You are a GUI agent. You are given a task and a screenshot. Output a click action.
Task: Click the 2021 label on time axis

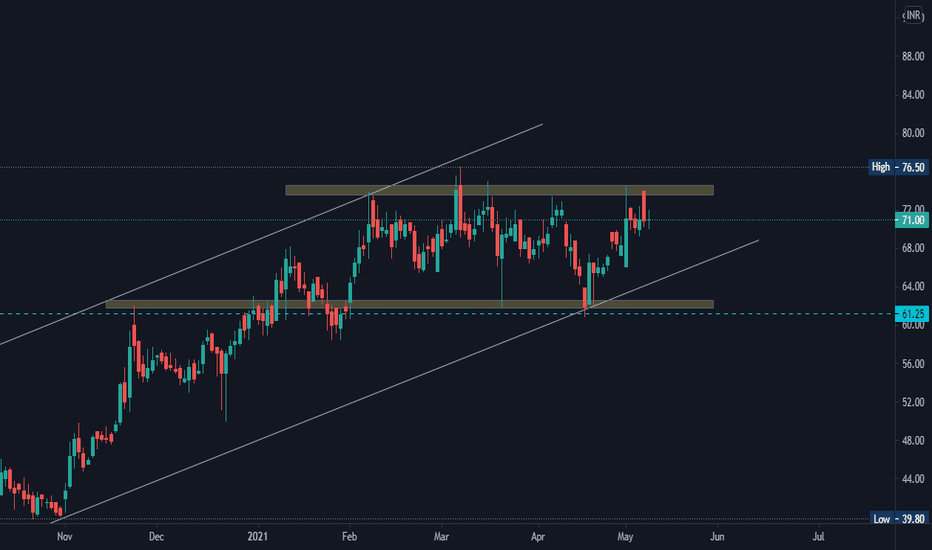tap(257, 536)
